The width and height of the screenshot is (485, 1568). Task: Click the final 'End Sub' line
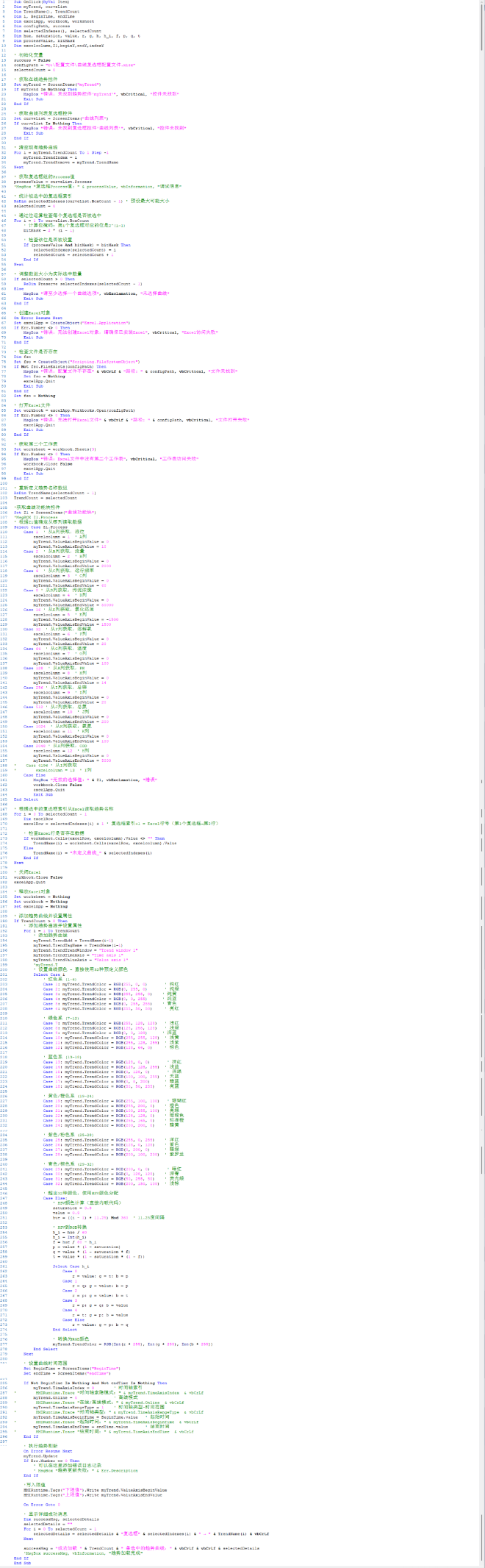[x=23, y=1561]
